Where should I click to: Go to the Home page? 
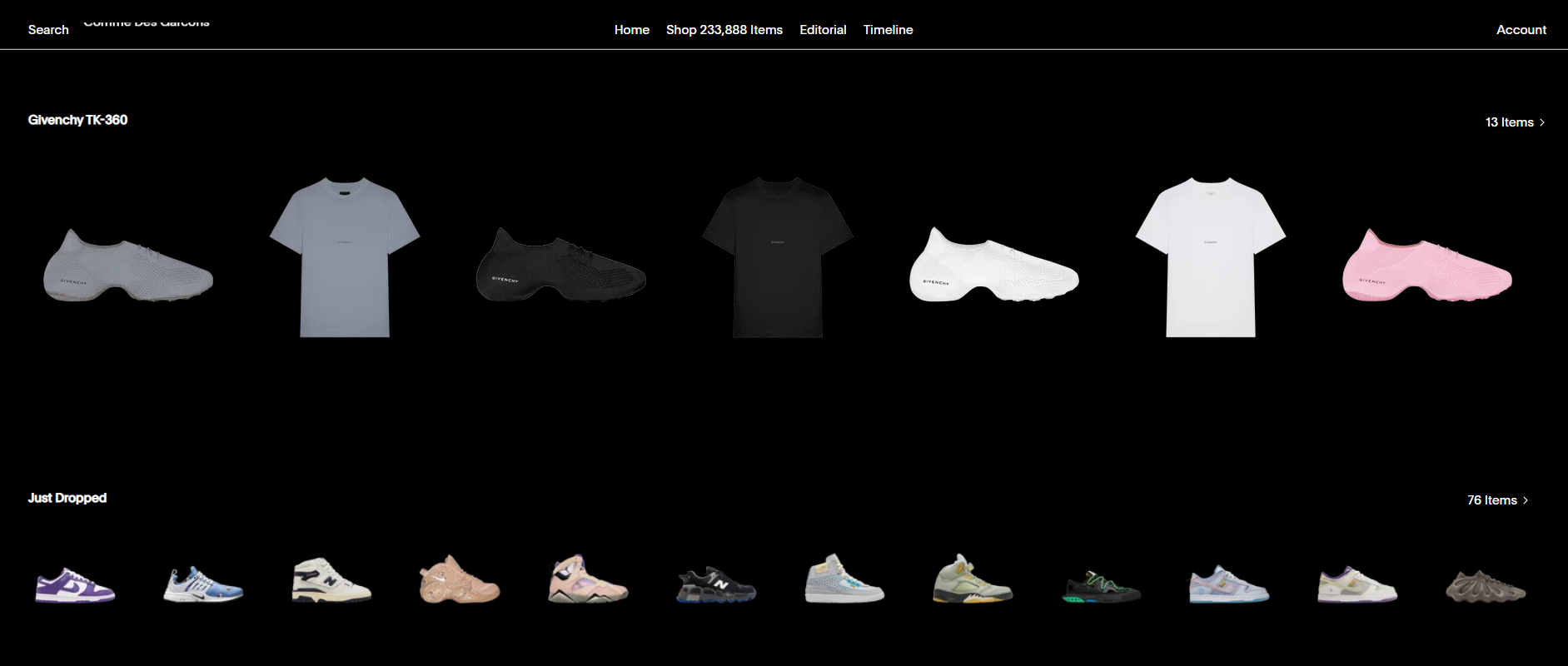pyautogui.click(x=632, y=30)
